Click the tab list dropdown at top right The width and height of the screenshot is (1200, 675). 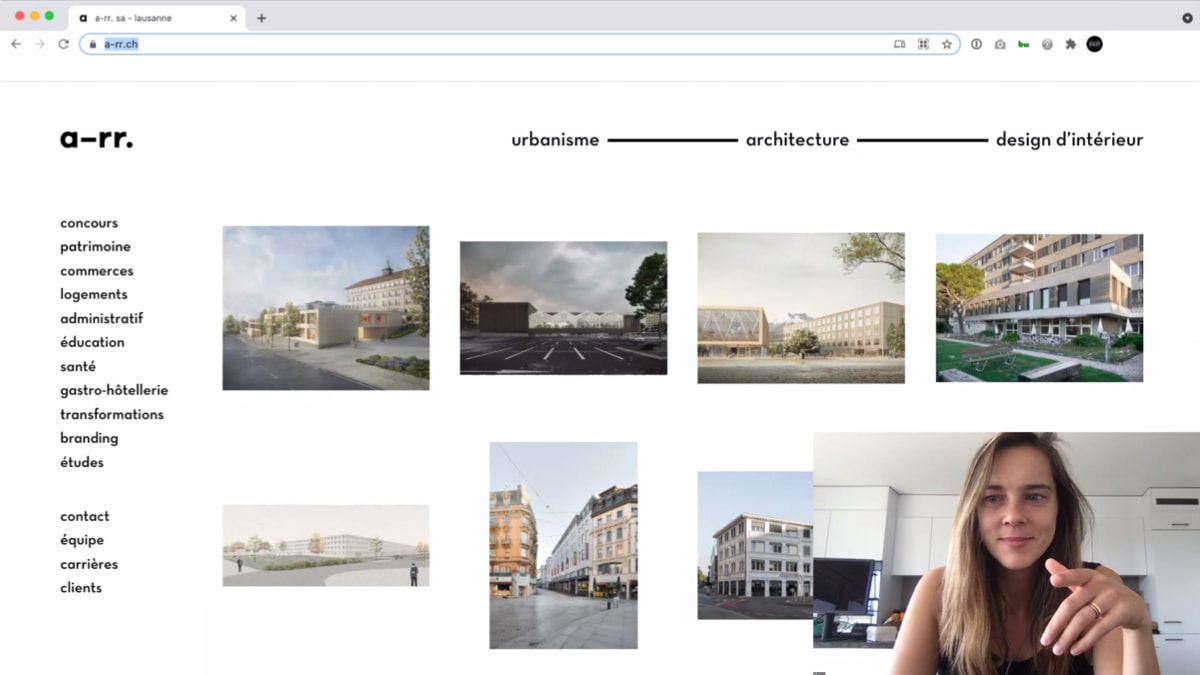[x=1187, y=18]
